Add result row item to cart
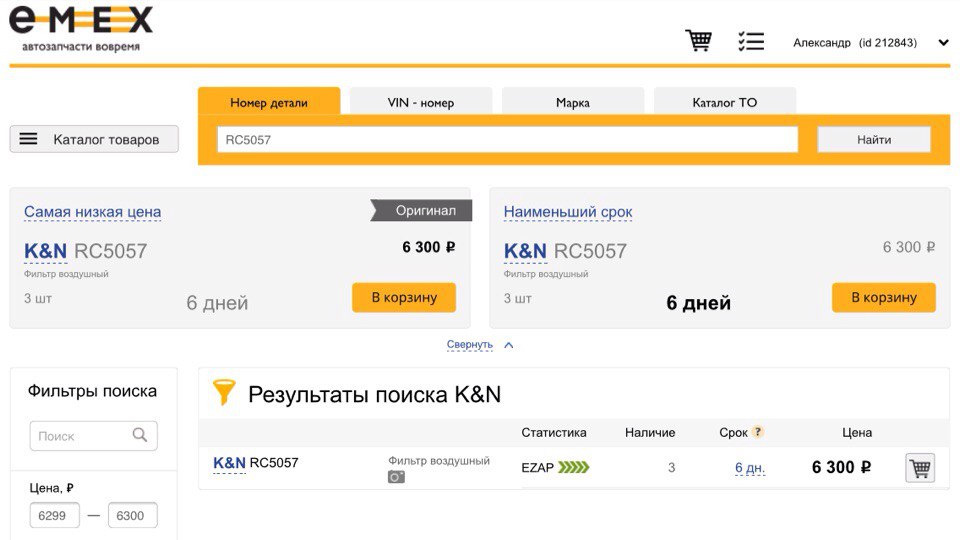Screen dimensions: 960x540 click(x=919, y=467)
